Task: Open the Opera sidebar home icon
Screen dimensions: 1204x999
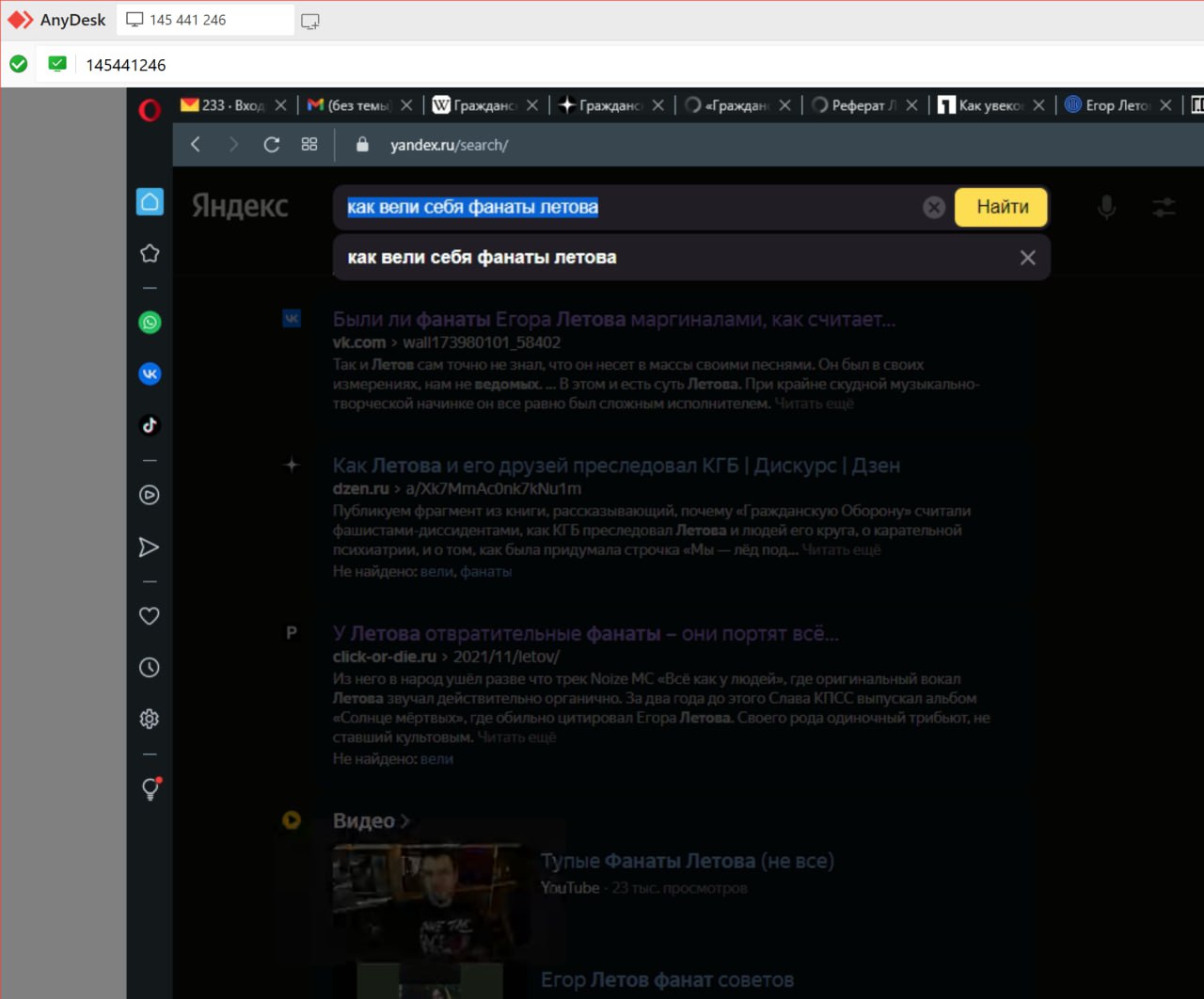Action: pos(150,201)
